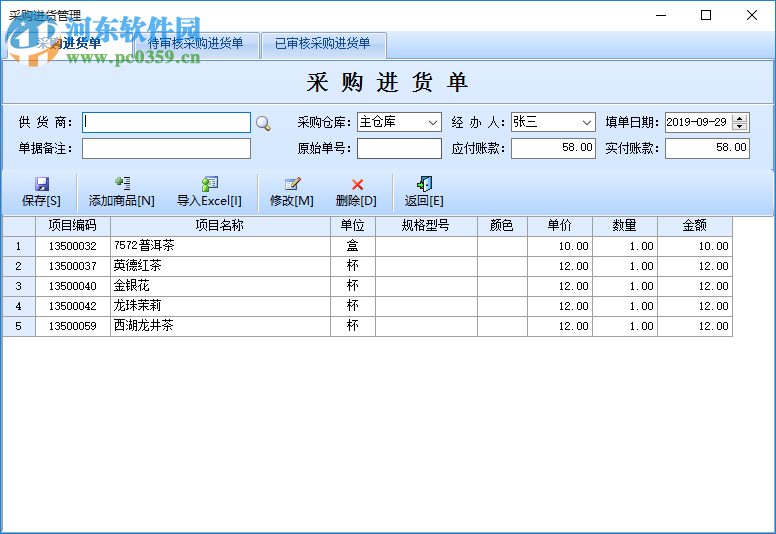Click the Modify [M] edit icon
Screen dimensions: 776x534
coord(292,184)
